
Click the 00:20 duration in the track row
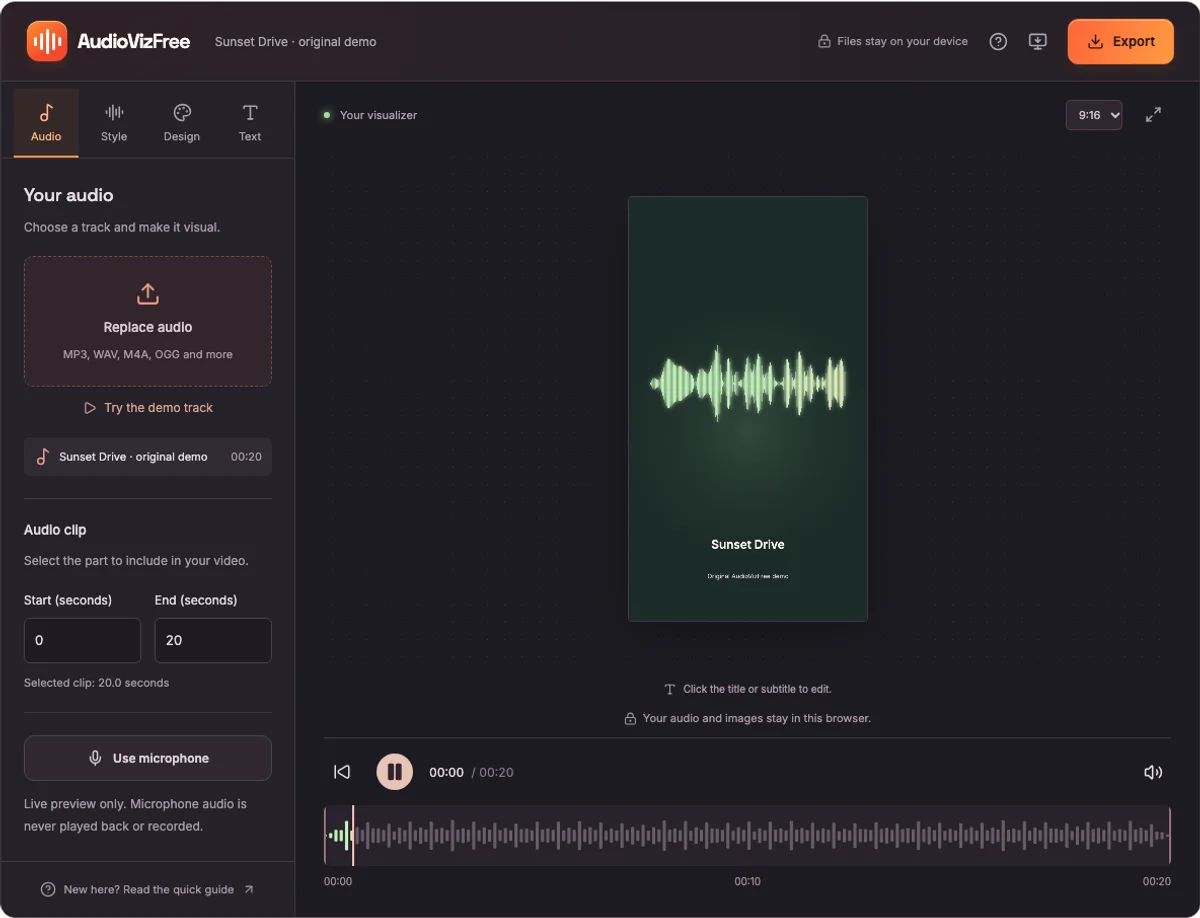point(246,457)
